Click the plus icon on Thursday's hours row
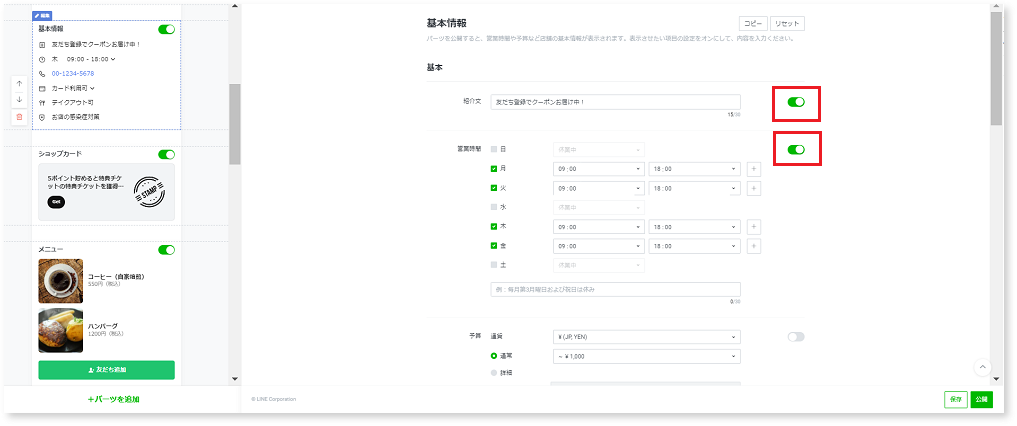 [x=754, y=227]
